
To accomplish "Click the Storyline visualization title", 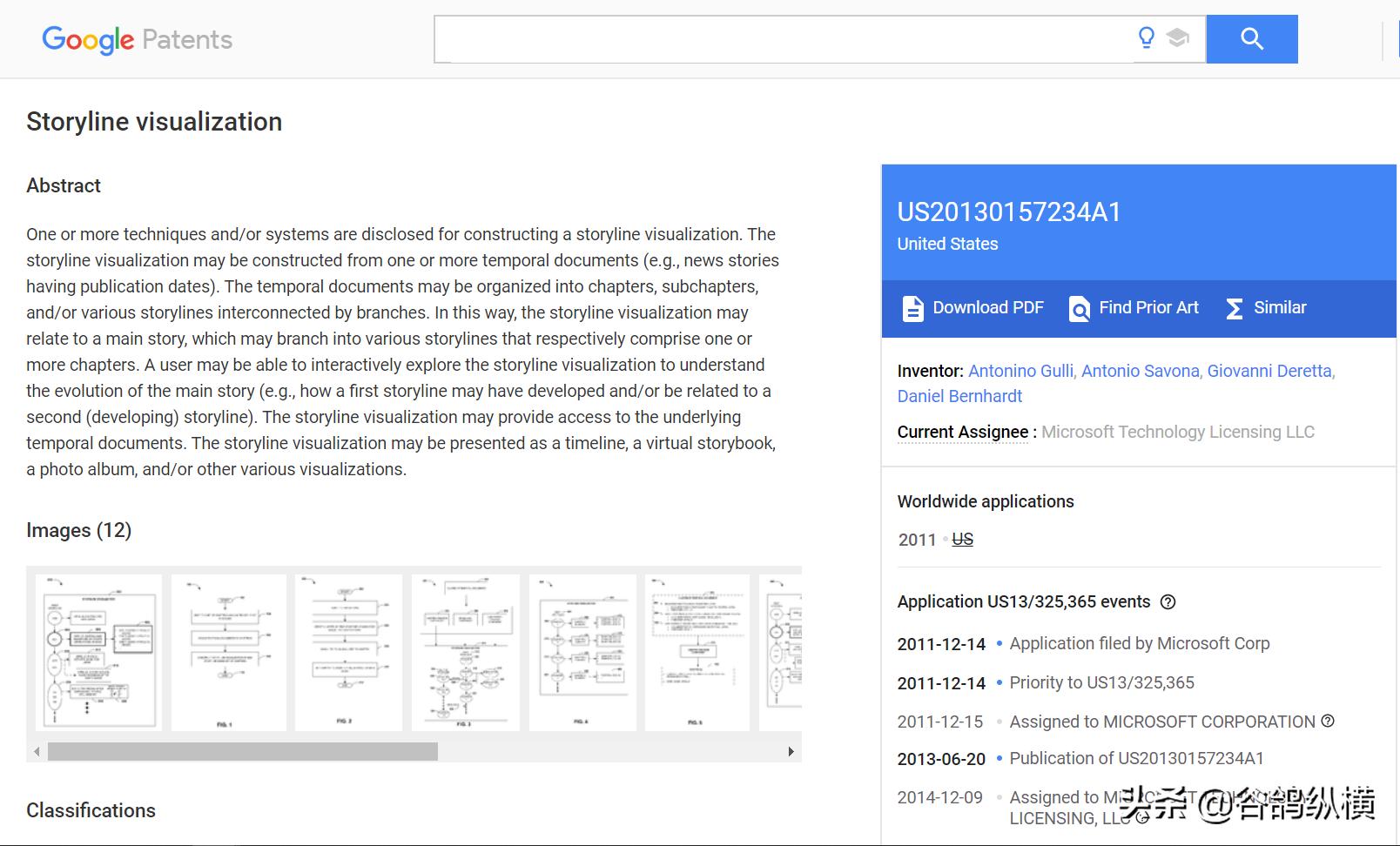I will 154,122.
